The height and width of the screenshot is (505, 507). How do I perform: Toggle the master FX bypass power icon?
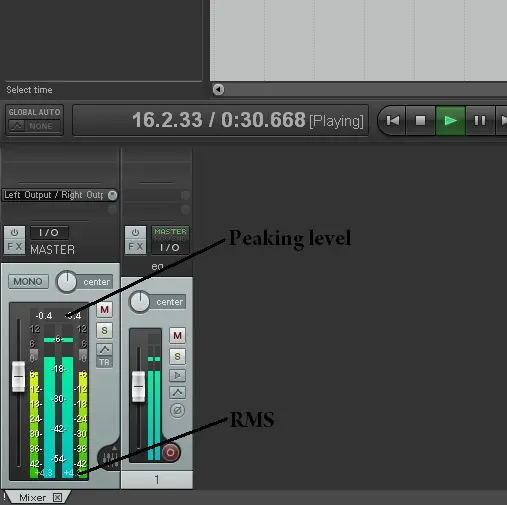[14, 232]
